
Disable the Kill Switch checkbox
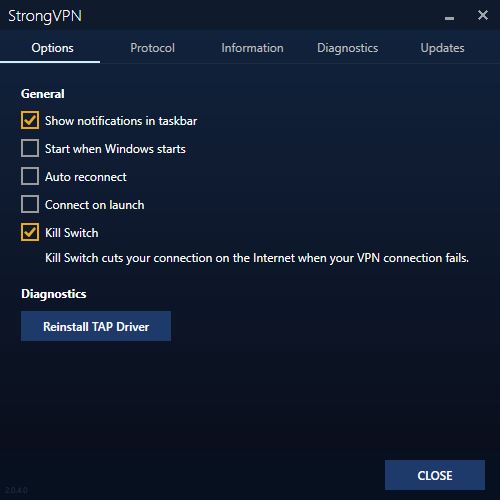(30, 232)
